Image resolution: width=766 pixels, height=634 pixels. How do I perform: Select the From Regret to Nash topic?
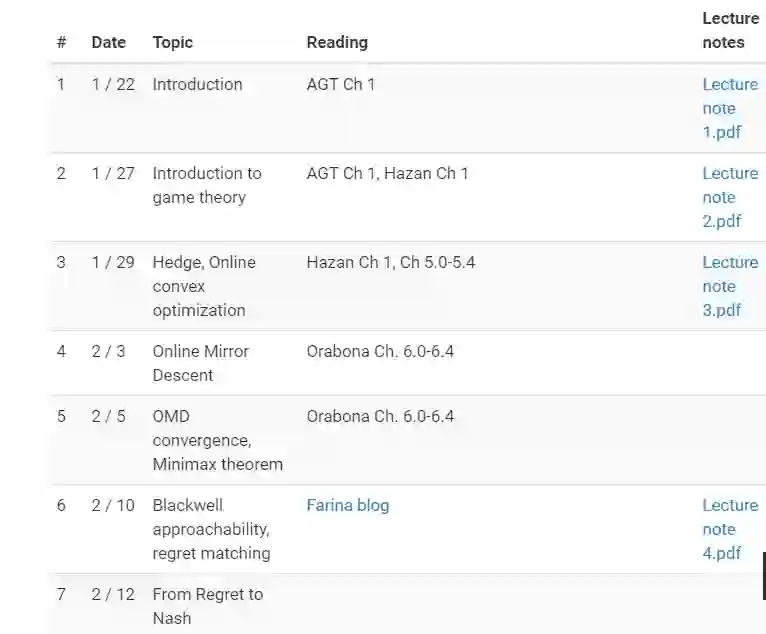click(207, 606)
